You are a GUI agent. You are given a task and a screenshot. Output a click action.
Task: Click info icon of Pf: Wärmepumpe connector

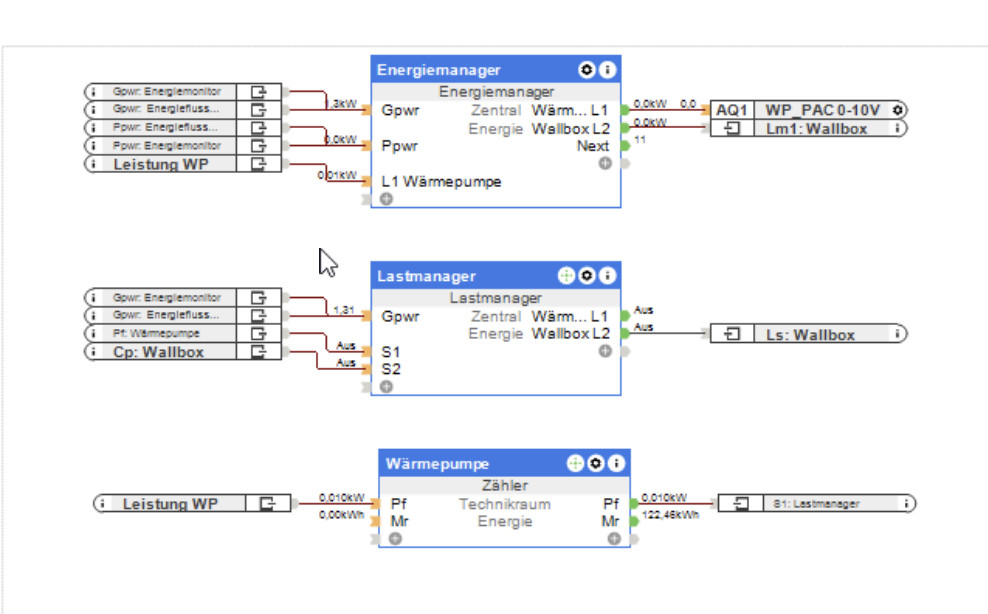[93, 333]
